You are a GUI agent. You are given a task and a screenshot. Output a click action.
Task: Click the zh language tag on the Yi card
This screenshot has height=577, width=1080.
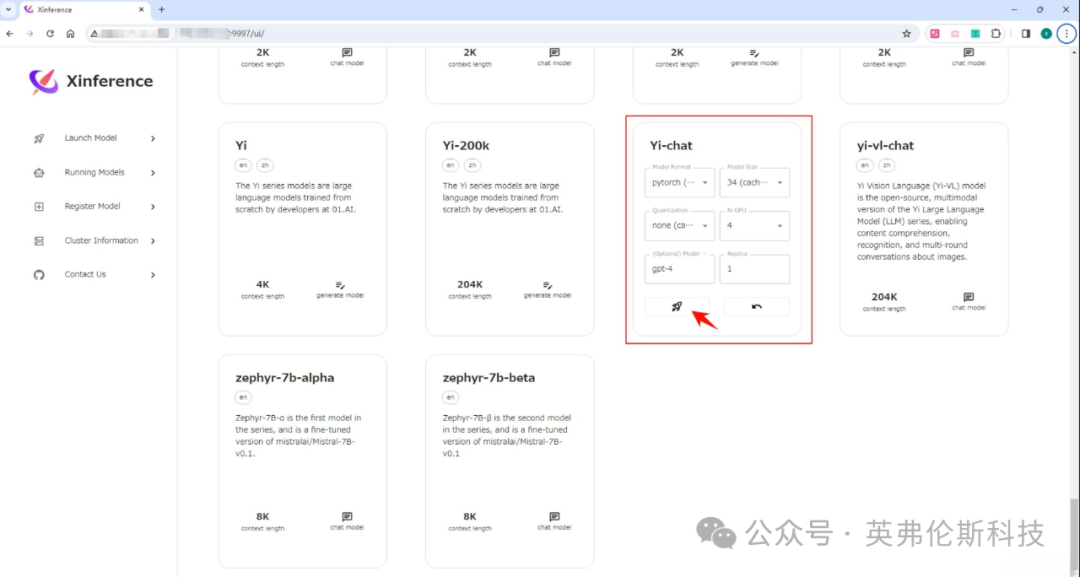[x=265, y=165]
